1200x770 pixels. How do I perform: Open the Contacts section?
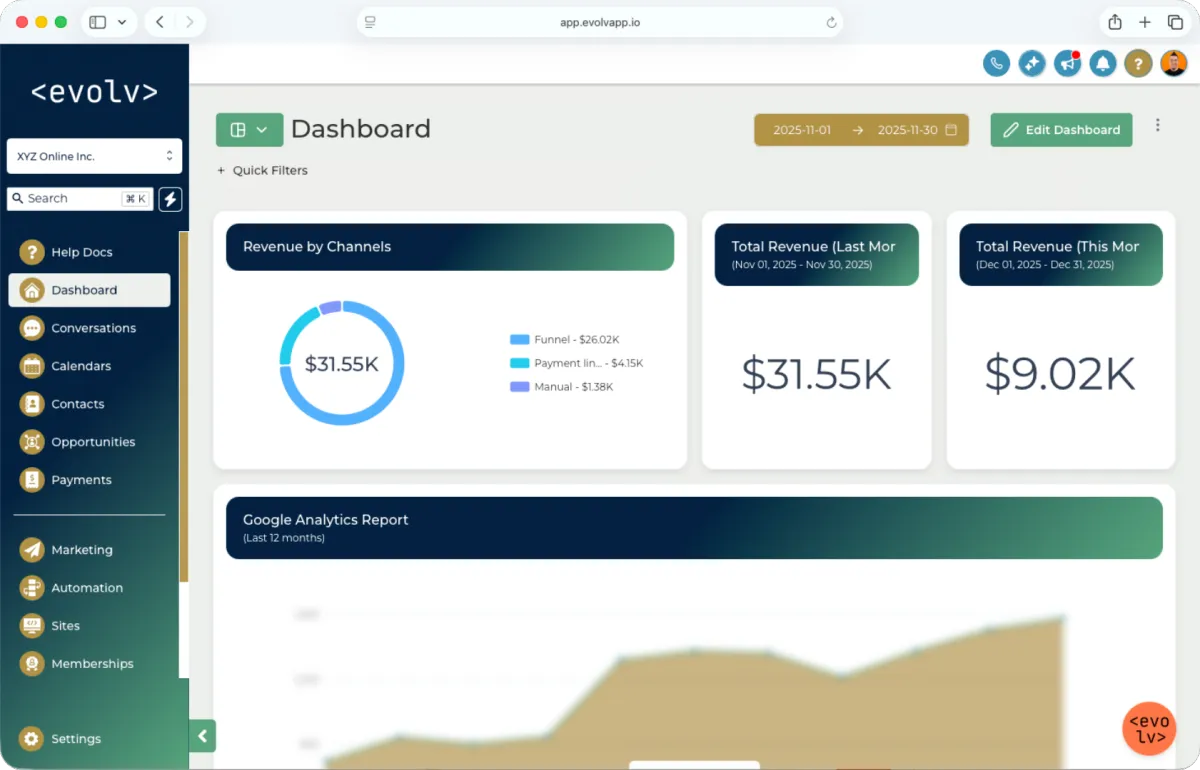pos(89,404)
